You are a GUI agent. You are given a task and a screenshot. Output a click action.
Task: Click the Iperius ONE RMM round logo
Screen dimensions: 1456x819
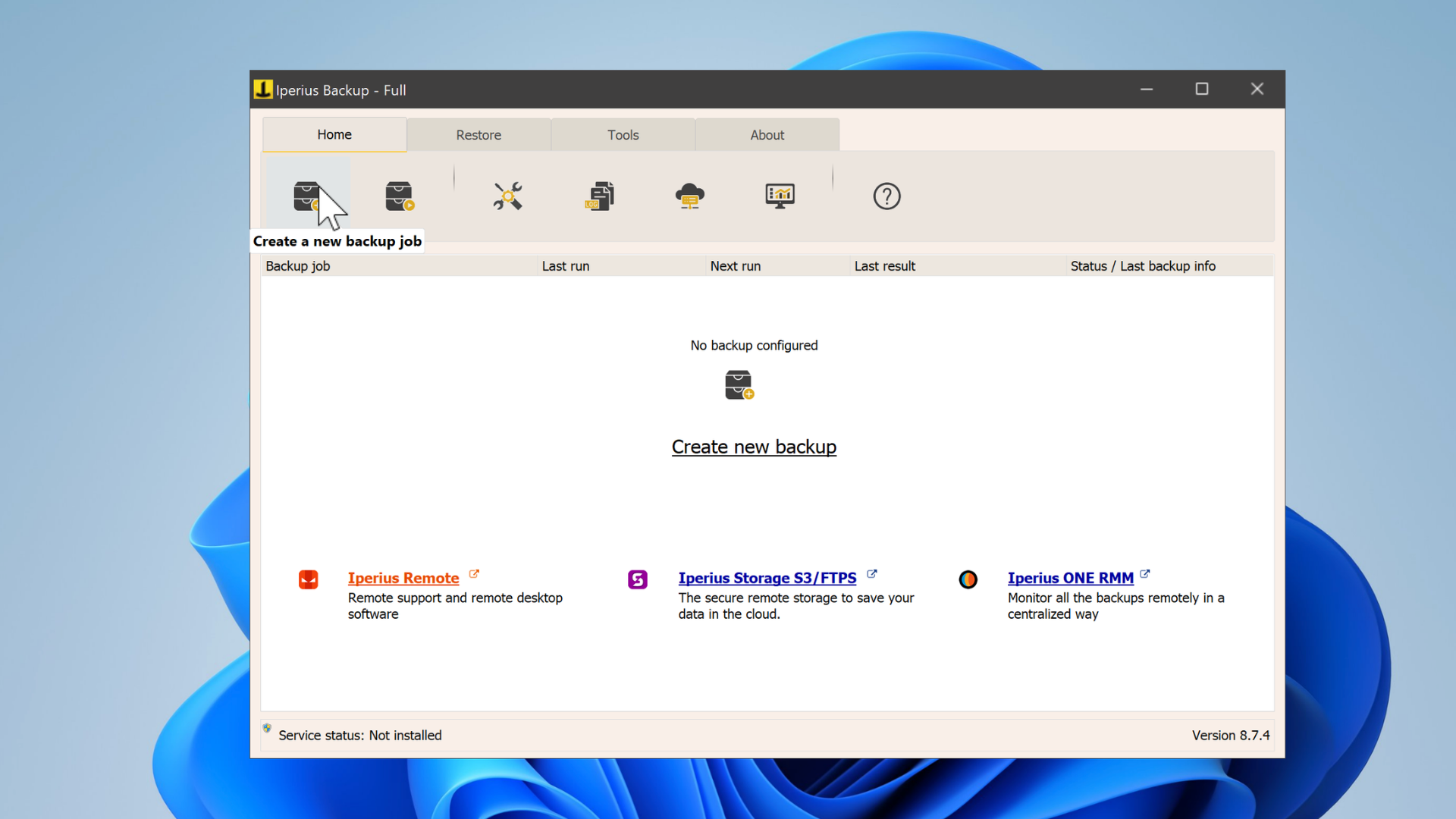coord(968,579)
